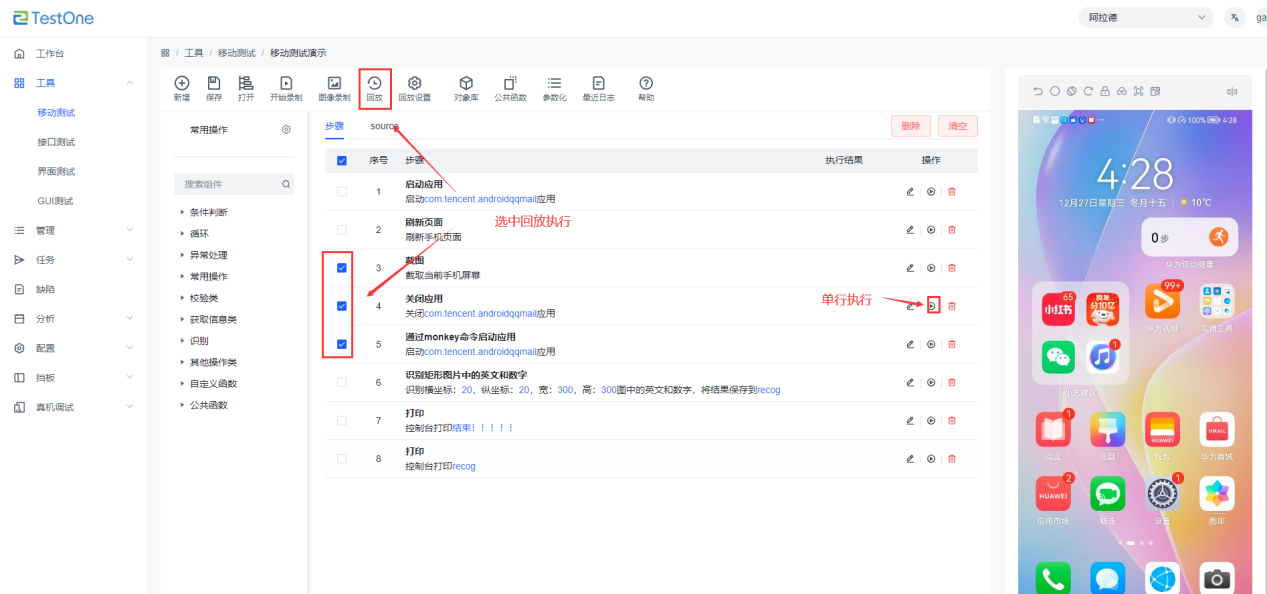Image resolution: width=1267 pixels, height=594 pixels.
Task: Select 接口测试 in the sidebar menu
Action: coord(56,142)
